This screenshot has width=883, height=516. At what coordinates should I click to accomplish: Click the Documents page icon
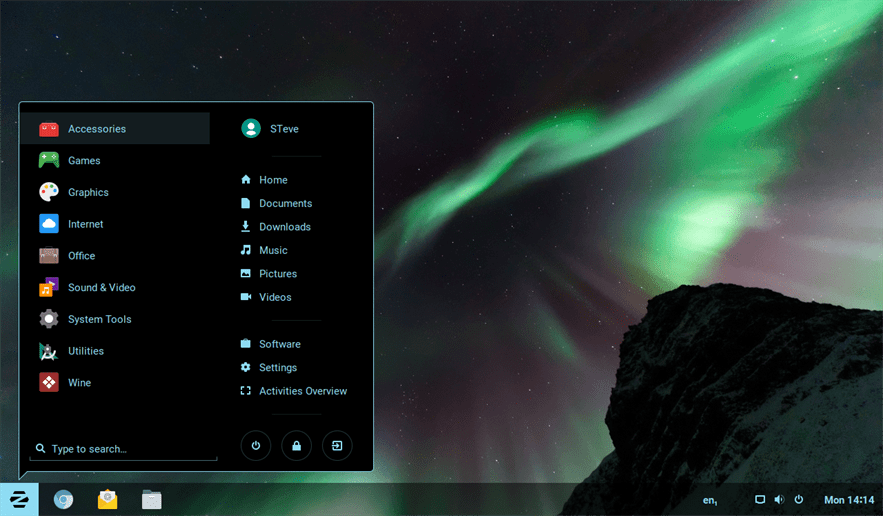coord(246,203)
